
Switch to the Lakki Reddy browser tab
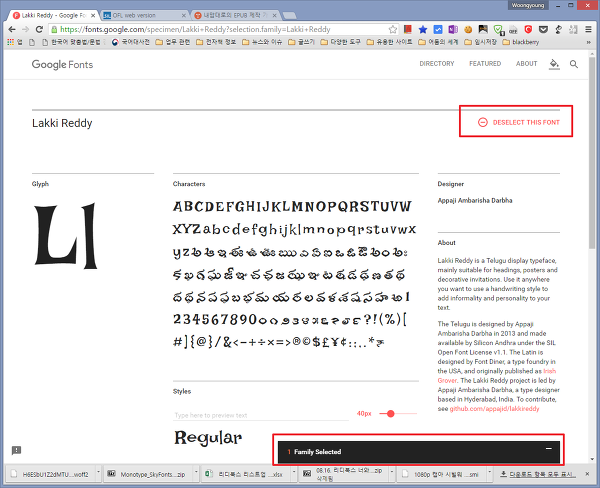coord(54,15)
